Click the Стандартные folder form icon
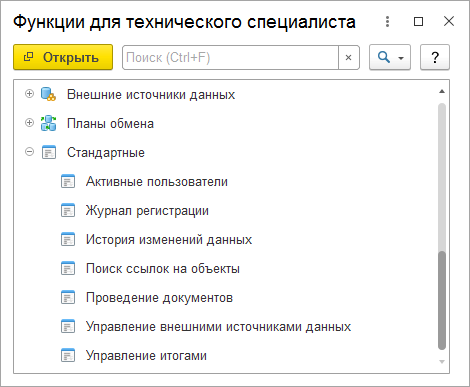Image resolution: width=470 pixels, height=387 pixels. 49,152
